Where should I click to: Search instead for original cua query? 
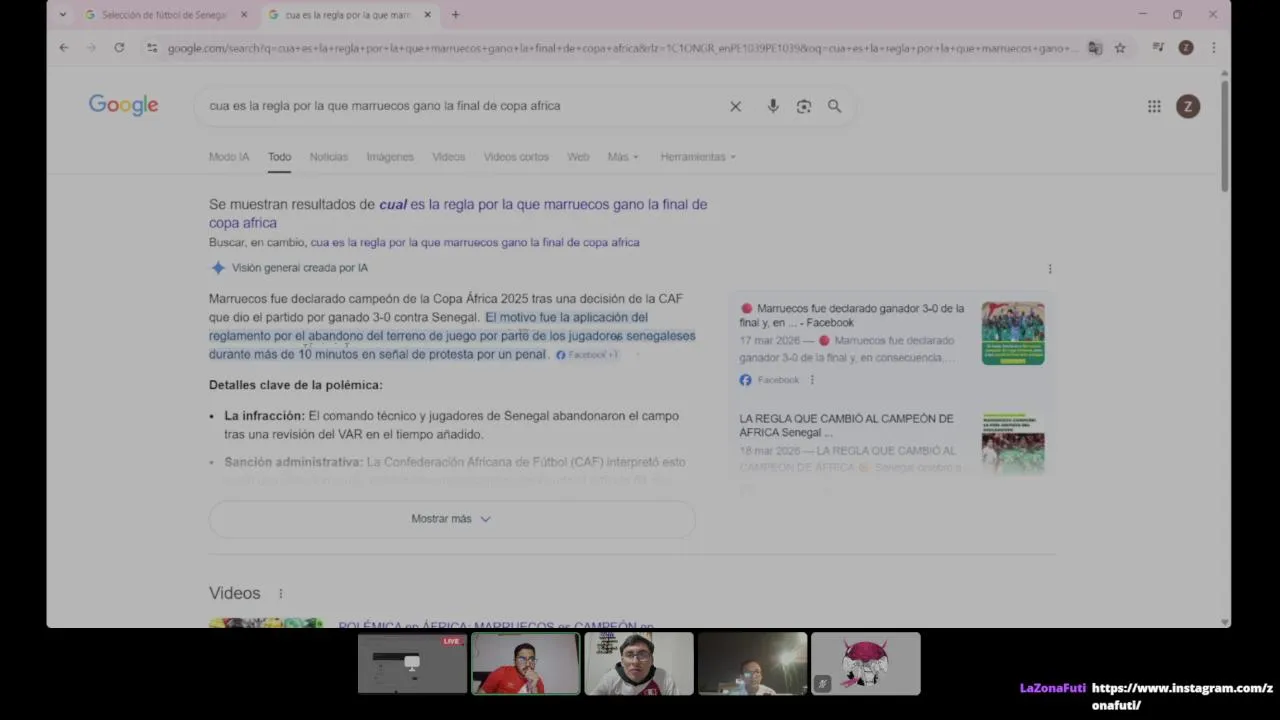tap(475, 242)
